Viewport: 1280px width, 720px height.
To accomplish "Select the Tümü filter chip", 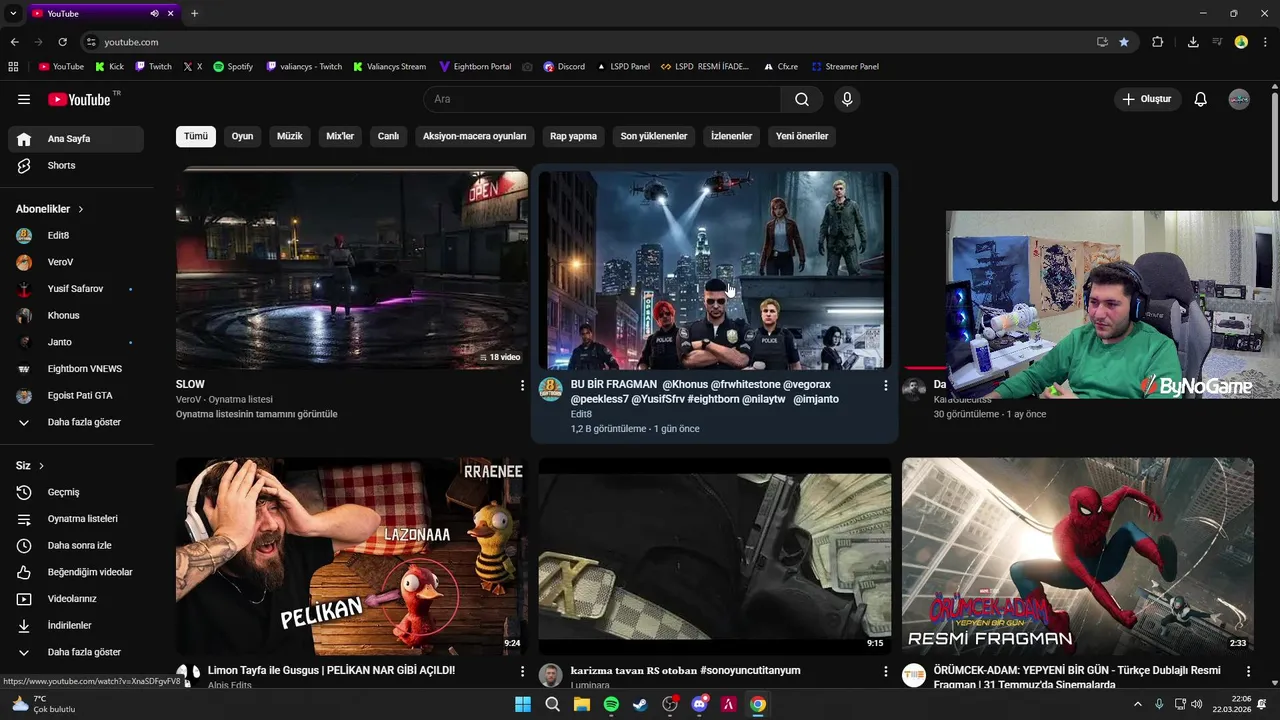I will click(196, 136).
